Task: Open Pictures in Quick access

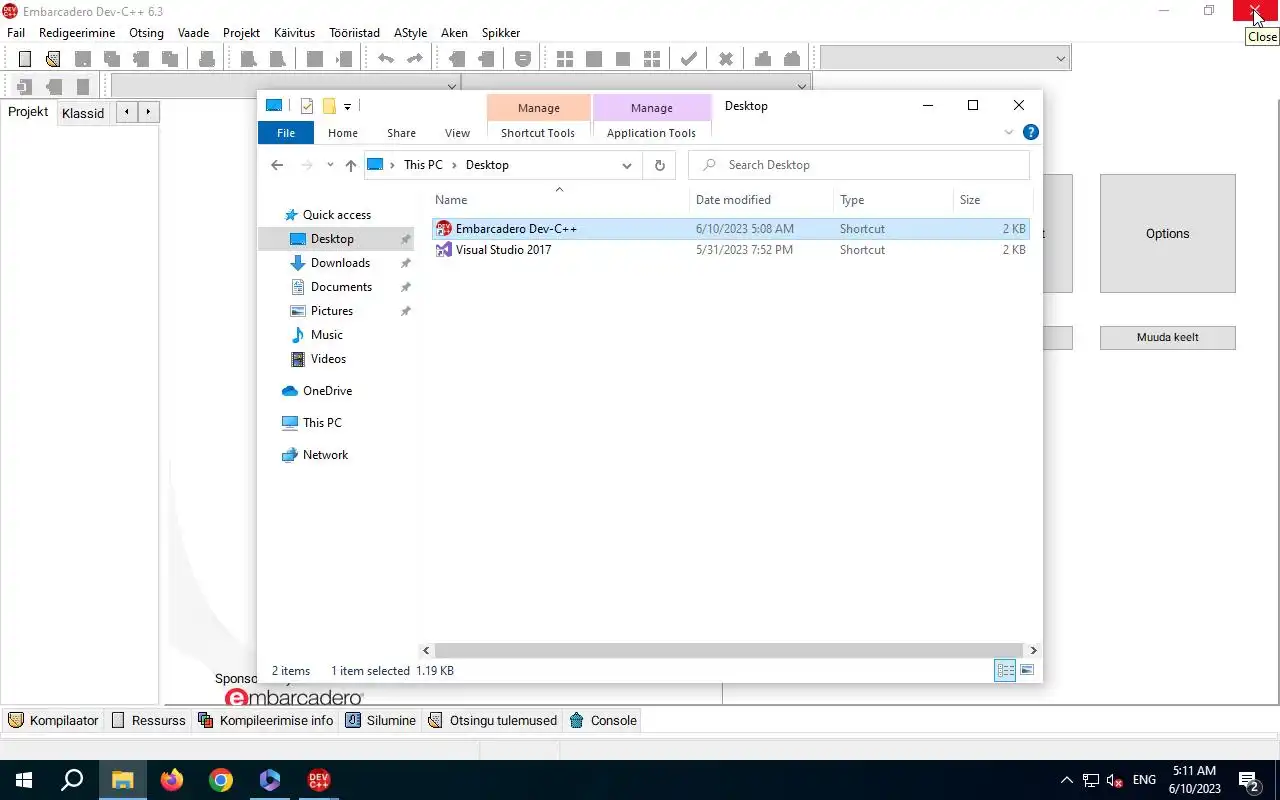Action: 331,311
